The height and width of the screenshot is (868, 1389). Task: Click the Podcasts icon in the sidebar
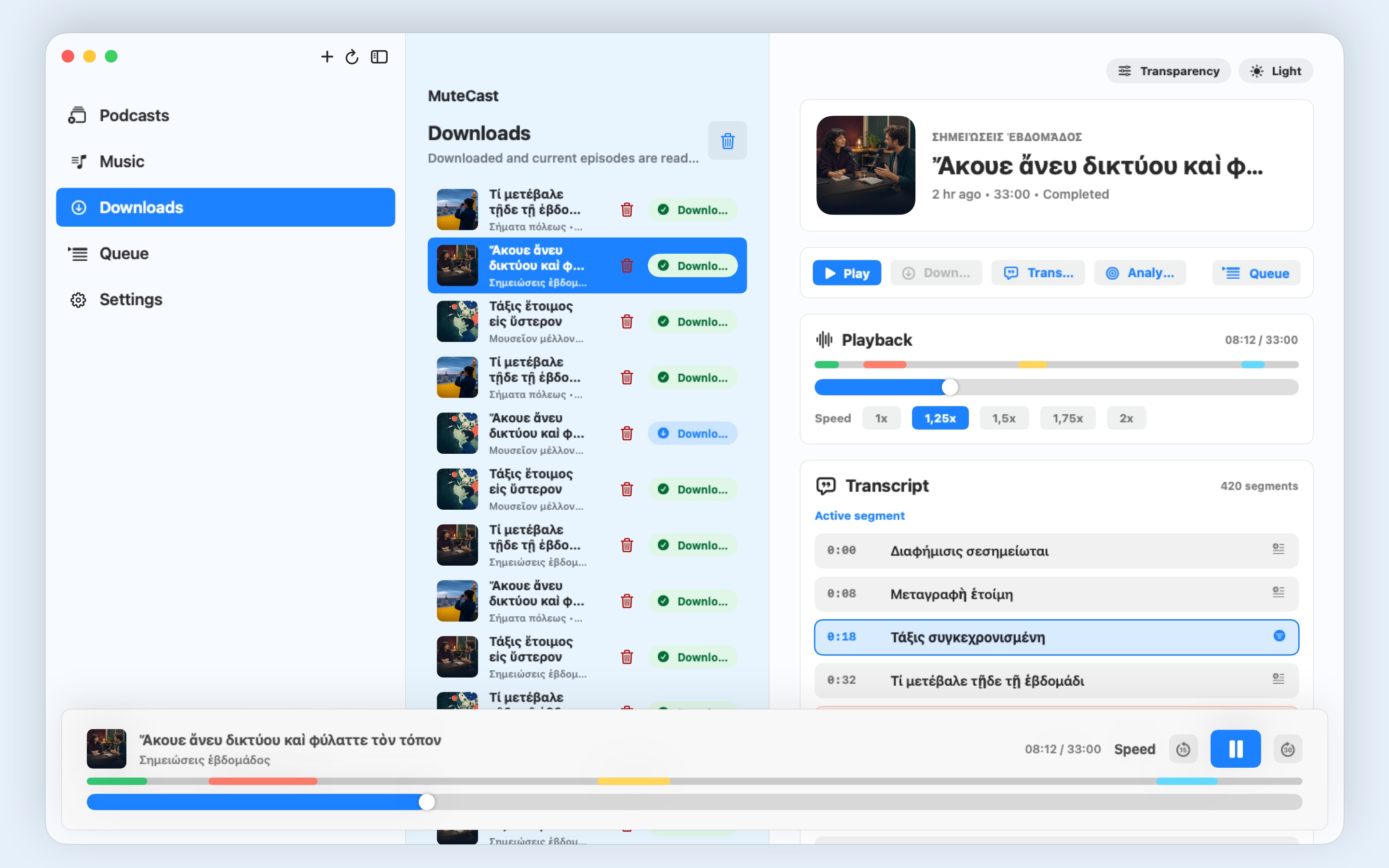pos(77,115)
